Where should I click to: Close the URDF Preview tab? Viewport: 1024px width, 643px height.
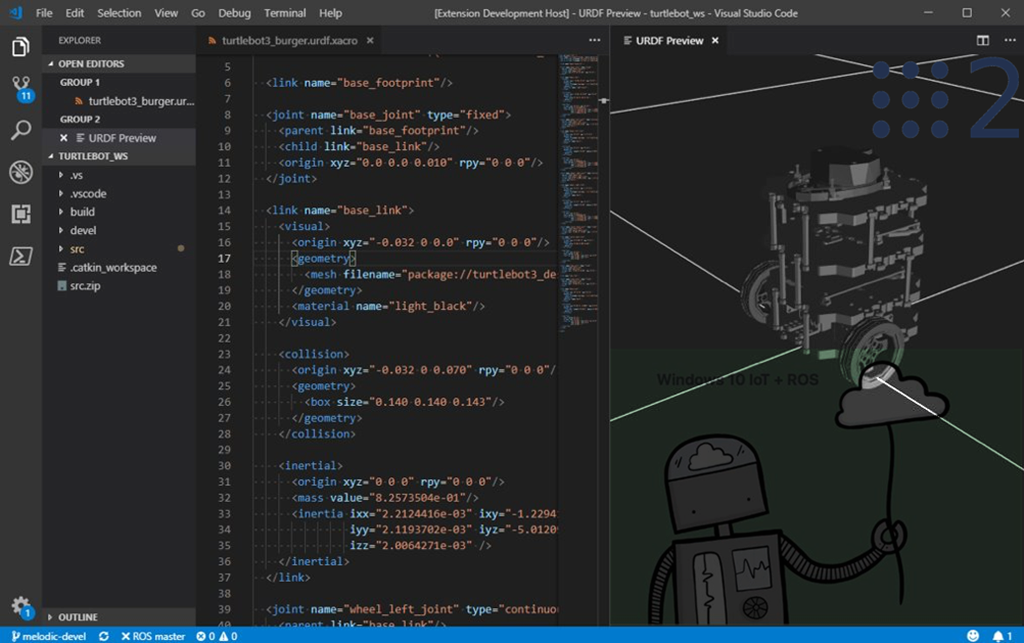(x=715, y=40)
